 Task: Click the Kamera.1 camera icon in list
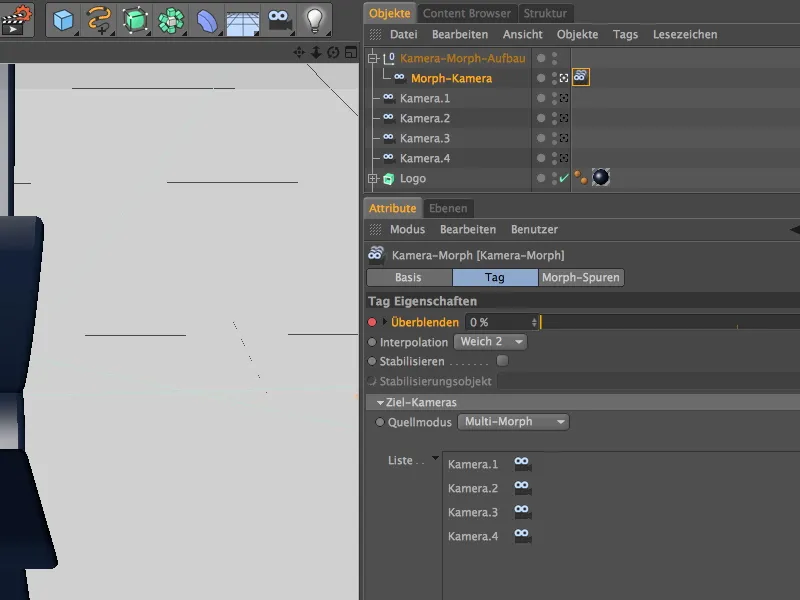(x=522, y=463)
